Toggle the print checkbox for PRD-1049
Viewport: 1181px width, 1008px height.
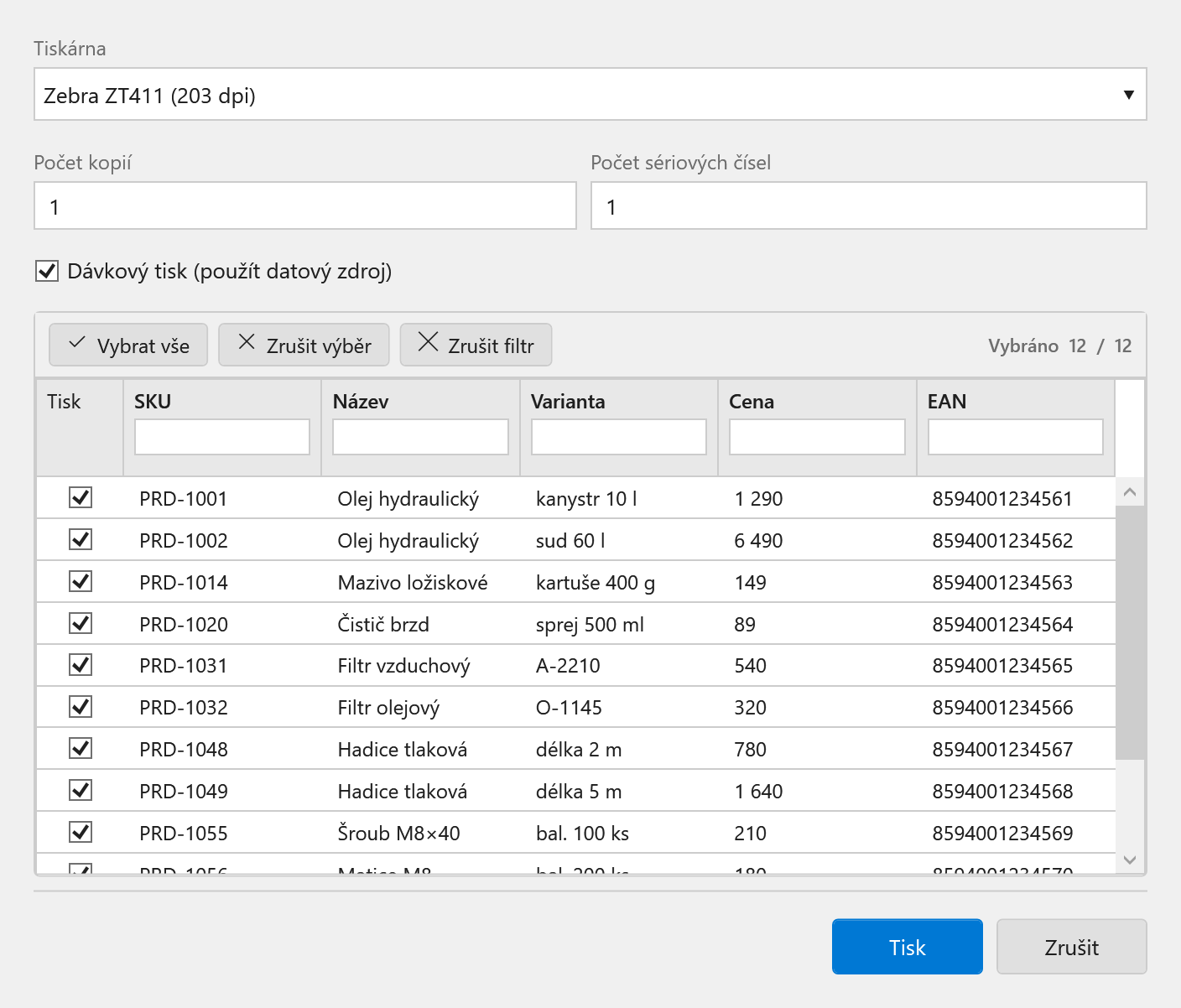(81, 790)
